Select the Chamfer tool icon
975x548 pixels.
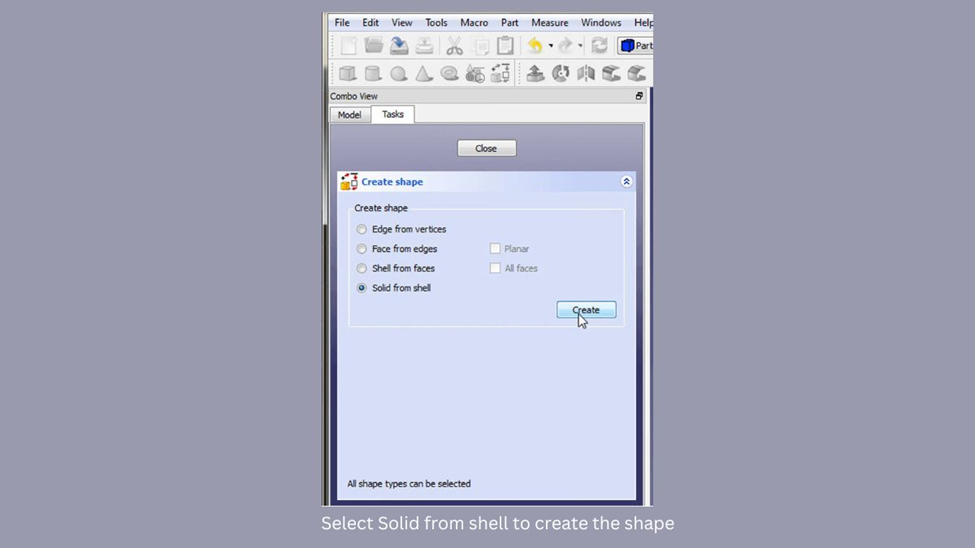point(637,73)
